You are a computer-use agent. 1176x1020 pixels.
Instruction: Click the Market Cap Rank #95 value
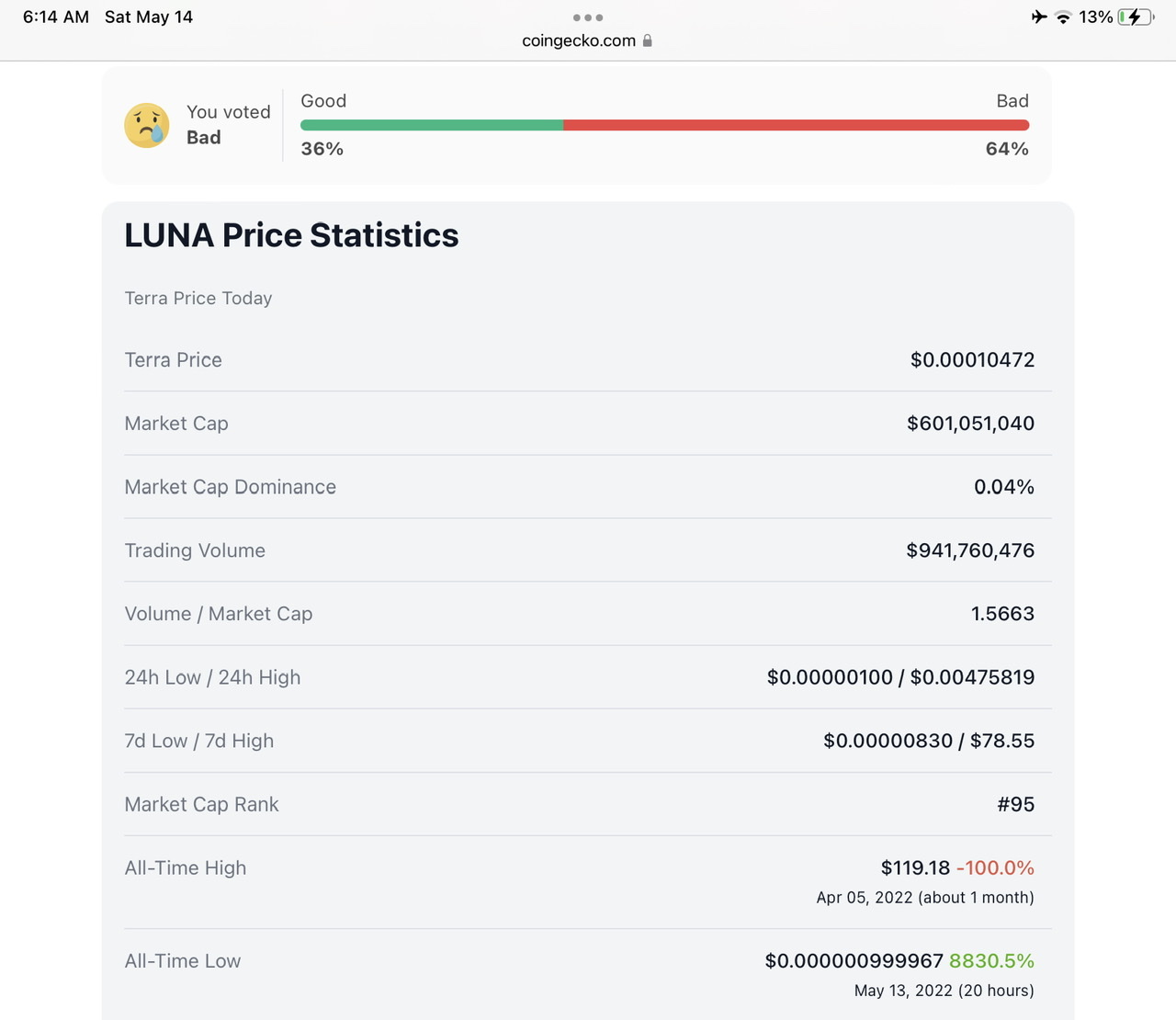pyautogui.click(x=1016, y=805)
